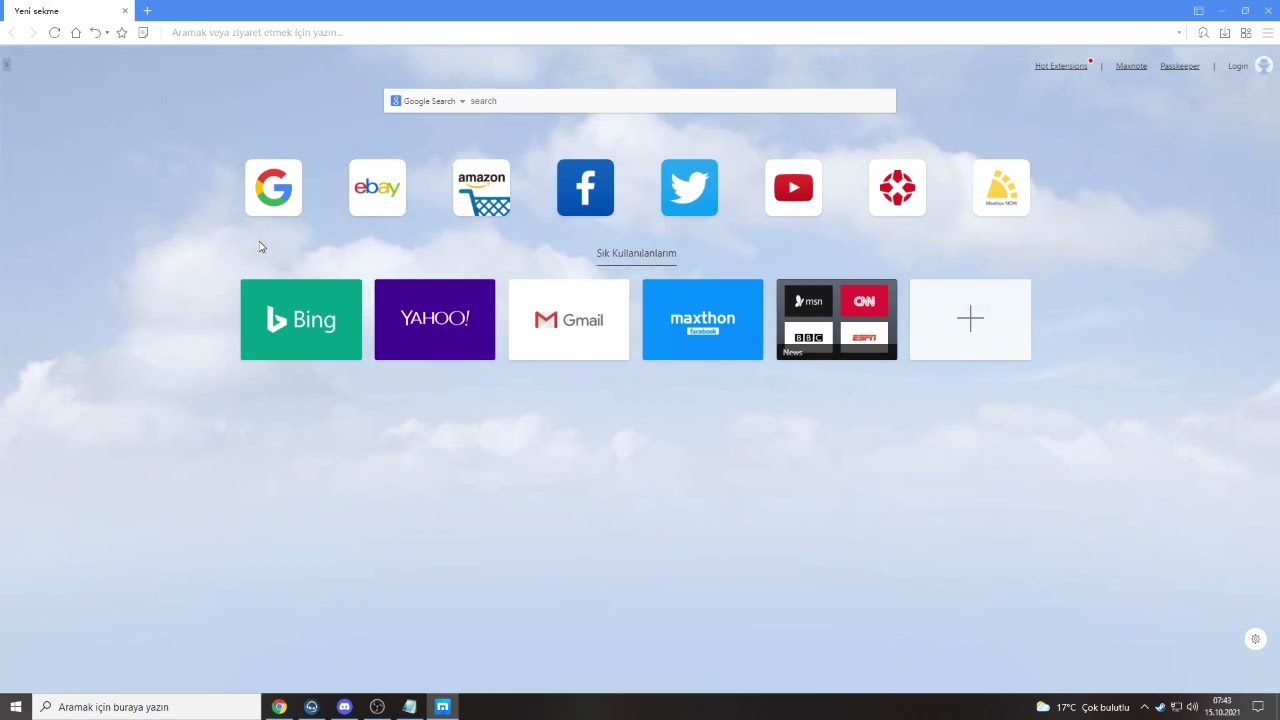The image size is (1280, 720).
Task: Click the forward navigation arrow
Action: (32, 33)
